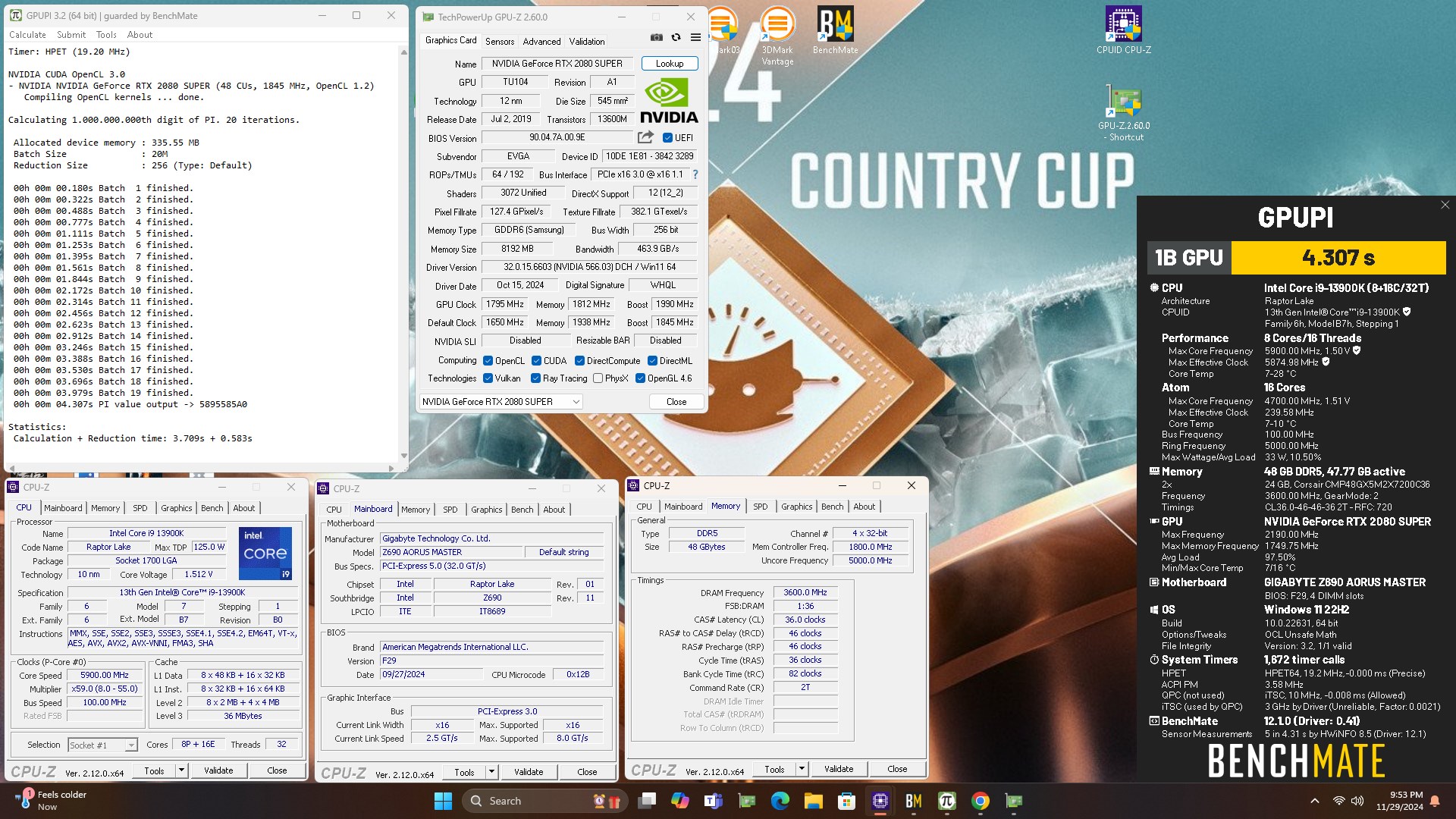Open the SPD tab in the CPU-Z Mainboard window
Screen dimensions: 1456x819
(x=450, y=510)
